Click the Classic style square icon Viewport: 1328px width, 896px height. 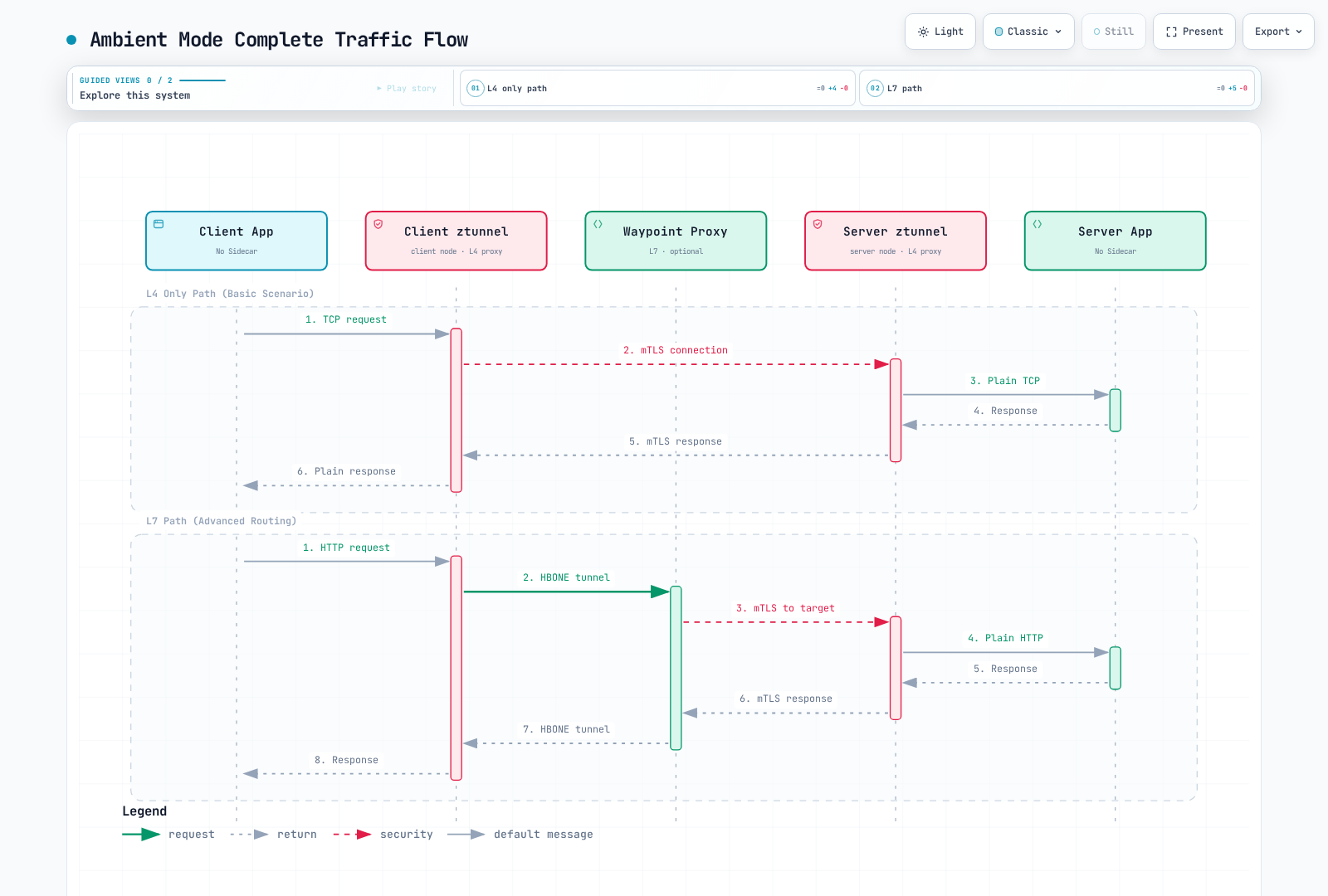tap(999, 32)
